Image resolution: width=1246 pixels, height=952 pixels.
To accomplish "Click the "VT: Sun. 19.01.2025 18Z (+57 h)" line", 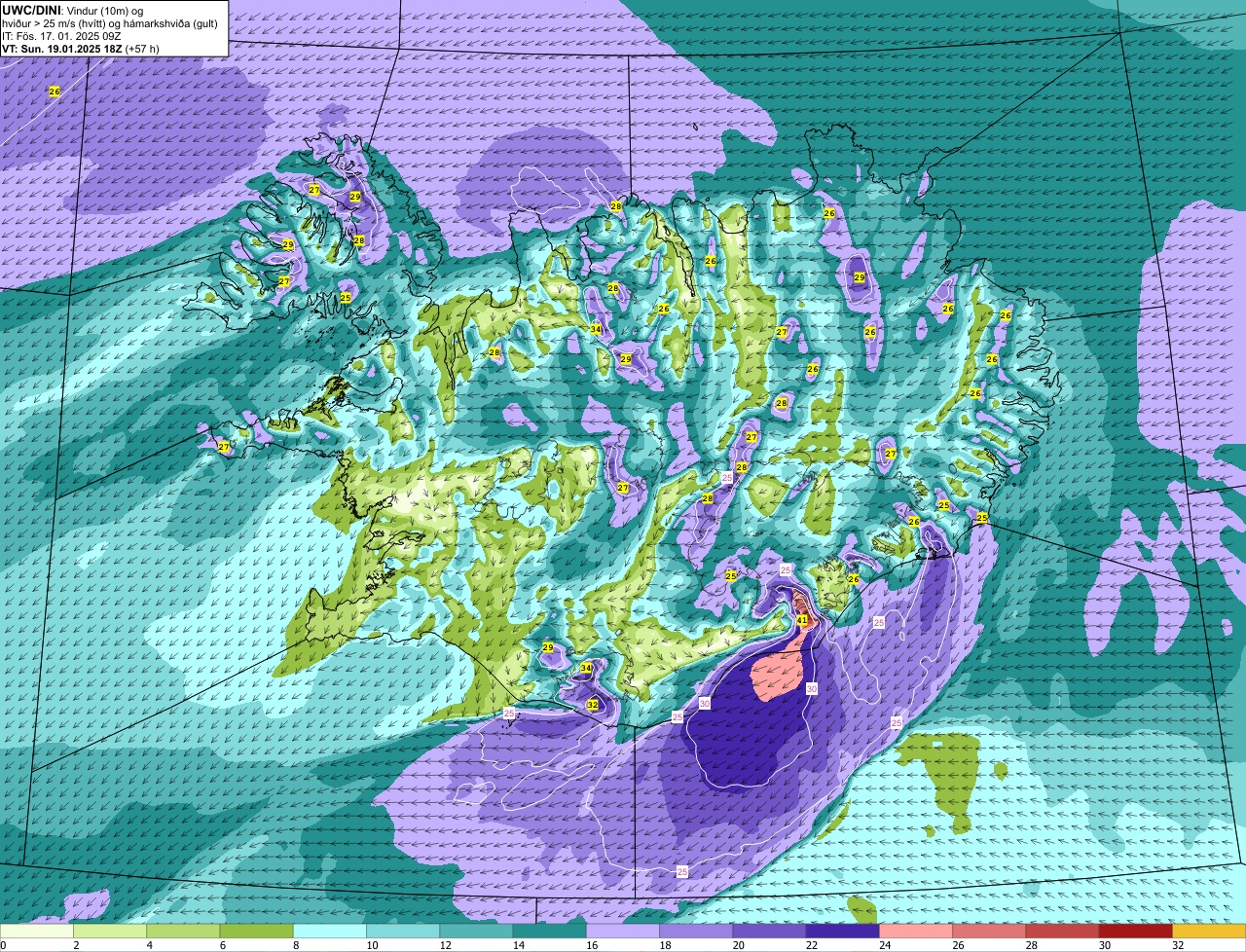I will click(x=81, y=49).
